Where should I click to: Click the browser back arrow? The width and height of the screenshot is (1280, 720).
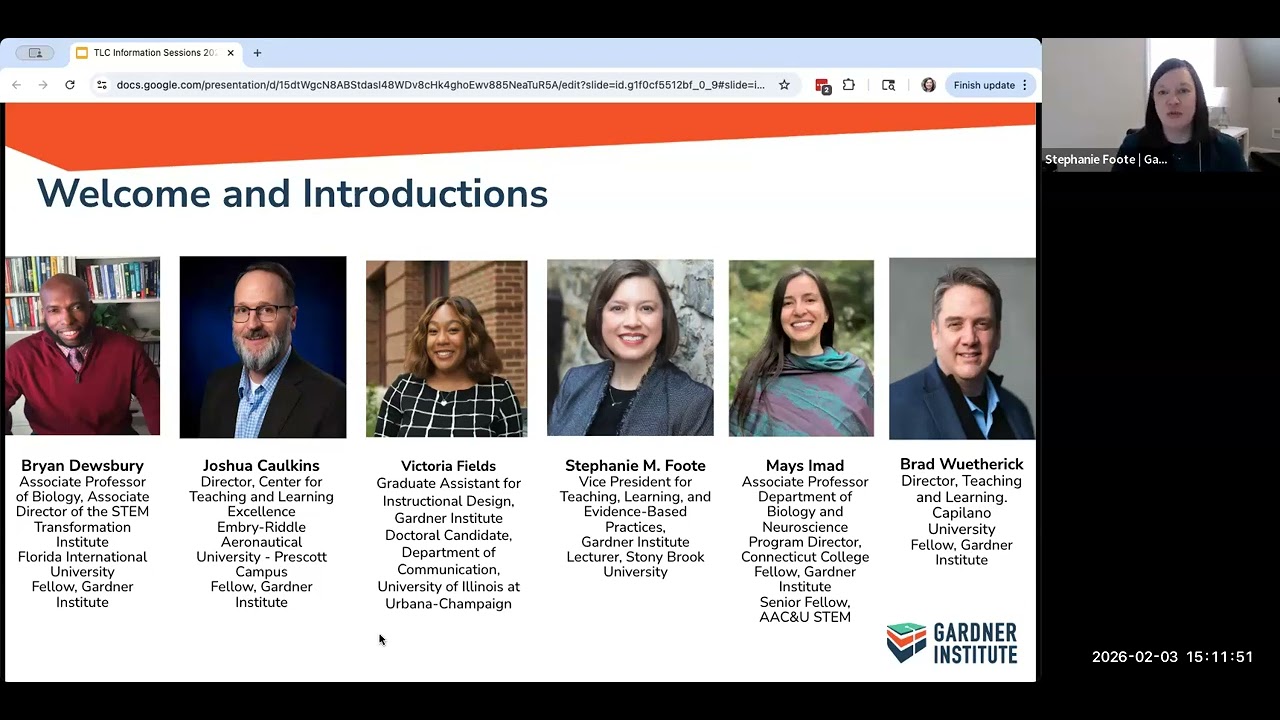(16, 85)
